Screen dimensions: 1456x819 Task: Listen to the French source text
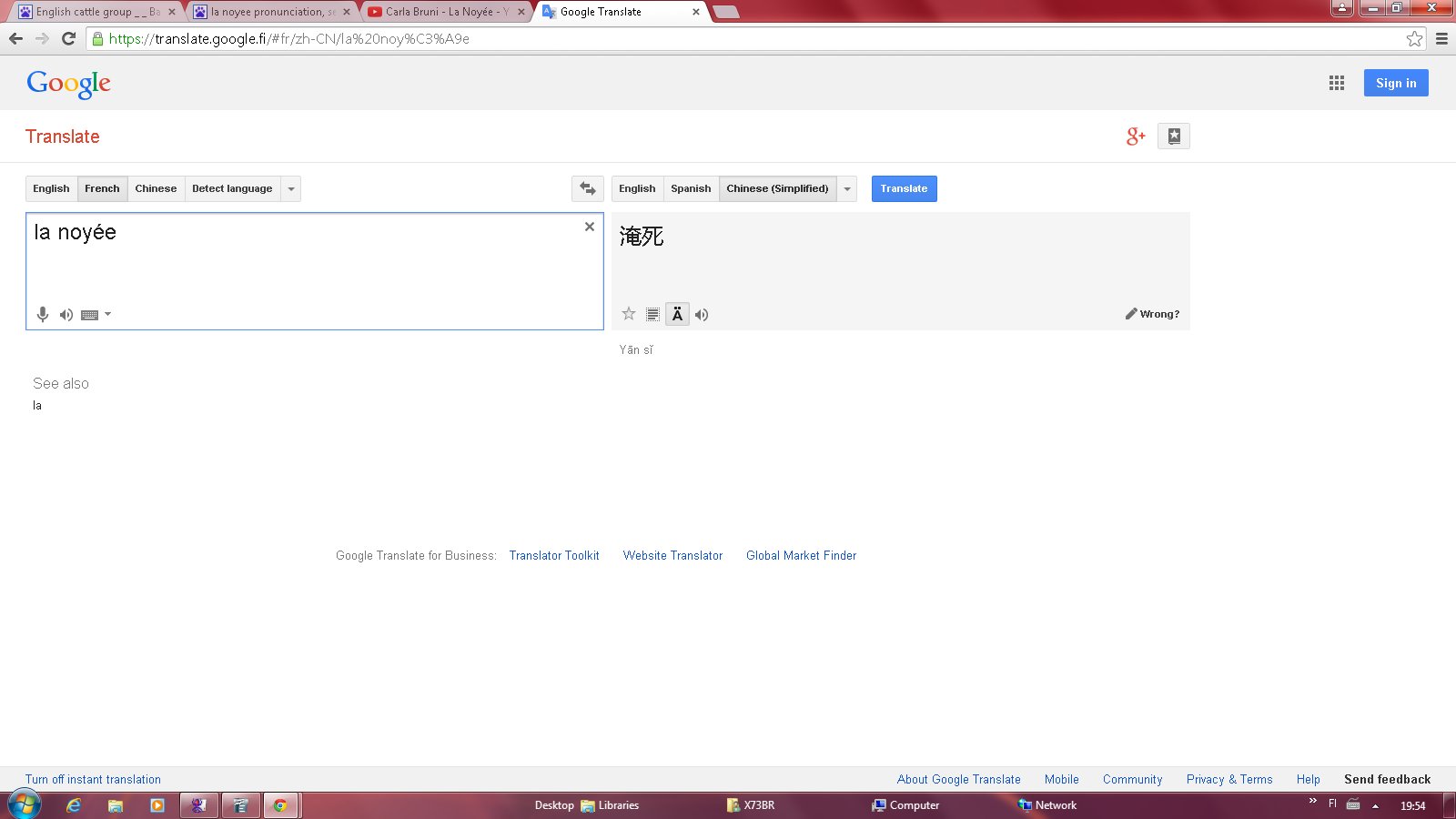coord(66,315)
